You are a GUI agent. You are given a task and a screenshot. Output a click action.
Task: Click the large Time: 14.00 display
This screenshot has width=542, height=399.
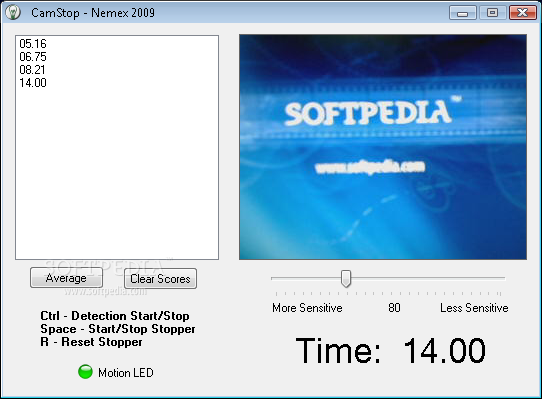pyautogui.click(x=391, y=351)
